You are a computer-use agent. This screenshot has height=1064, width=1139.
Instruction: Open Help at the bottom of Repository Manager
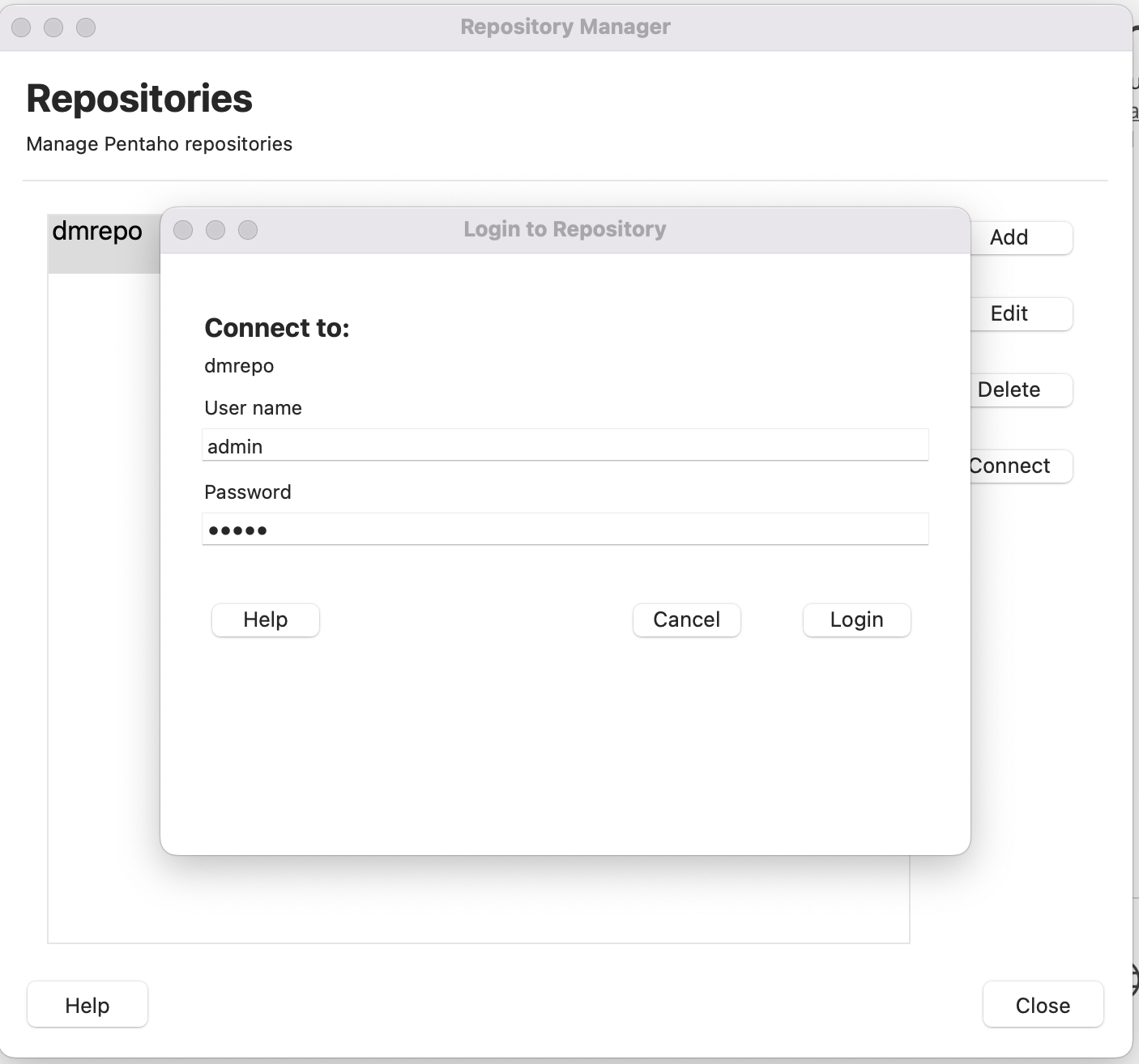click(x=87, y=1005)
